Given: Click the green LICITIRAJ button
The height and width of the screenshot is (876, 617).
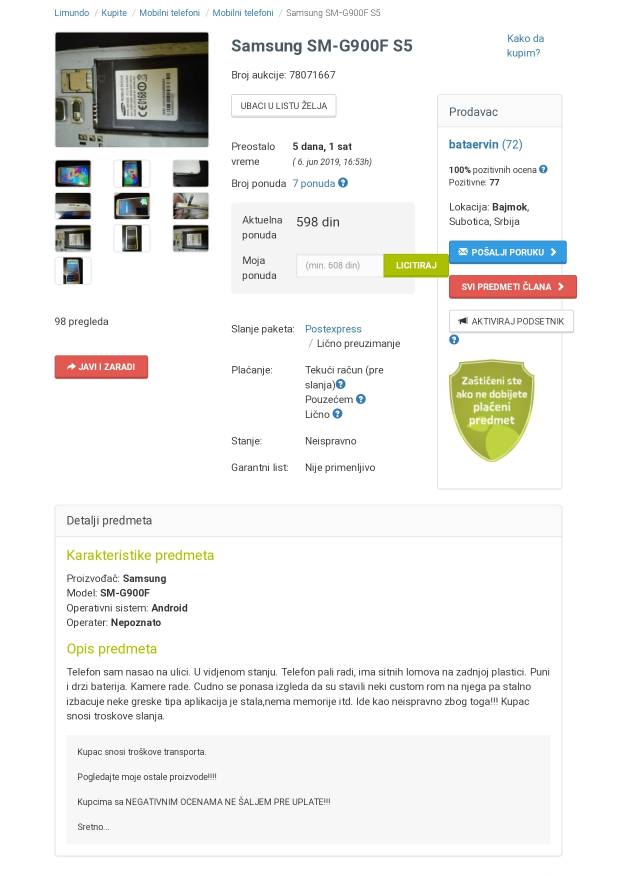Looking at the screenshot, I should (x=416, y=265).
